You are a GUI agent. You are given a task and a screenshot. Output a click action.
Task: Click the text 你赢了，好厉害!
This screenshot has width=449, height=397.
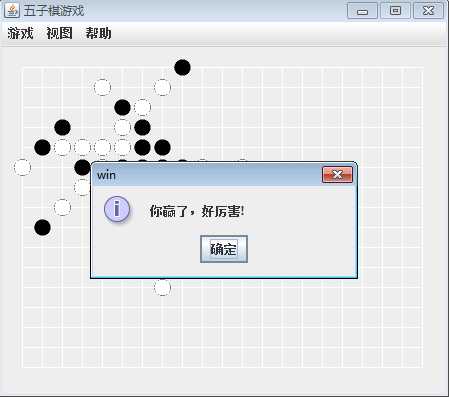[197, 211]
